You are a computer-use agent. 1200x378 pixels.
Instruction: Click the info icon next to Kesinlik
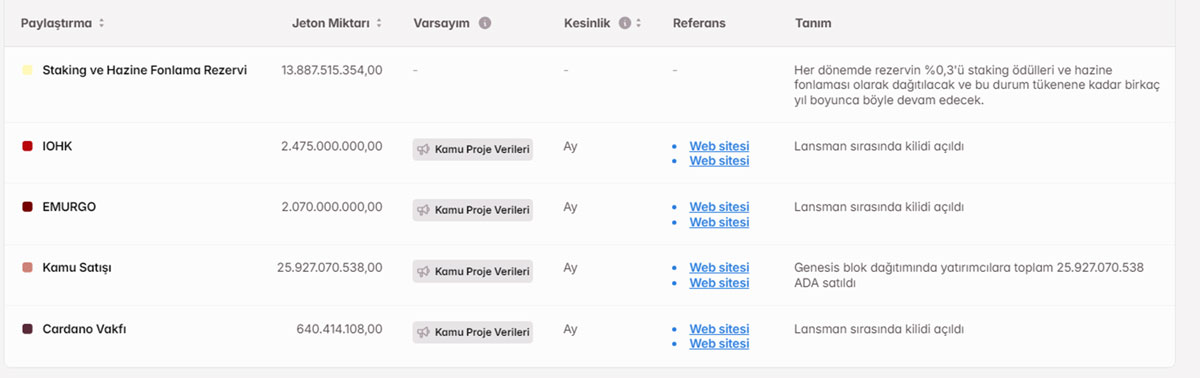pos(625,23)
